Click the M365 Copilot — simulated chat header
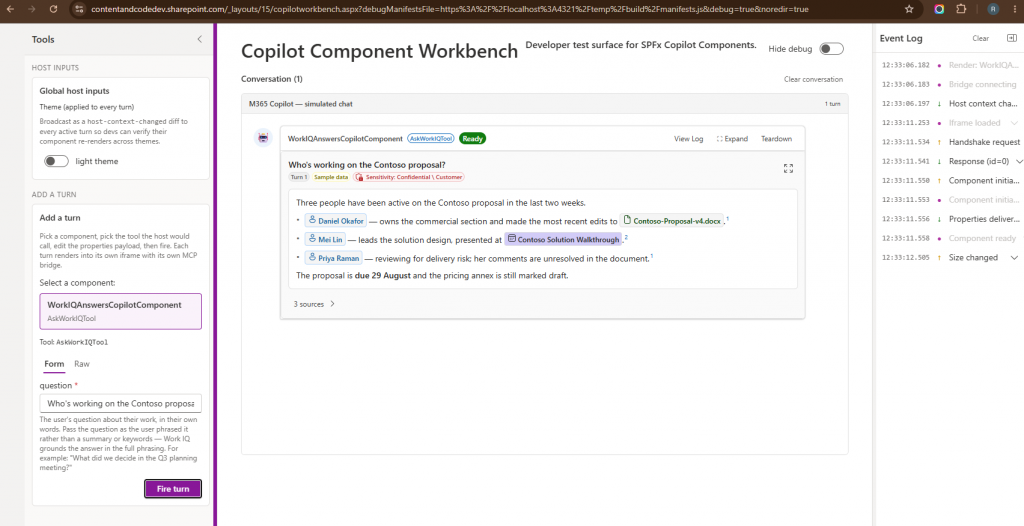1024x526 pixels. click(301, 104)
